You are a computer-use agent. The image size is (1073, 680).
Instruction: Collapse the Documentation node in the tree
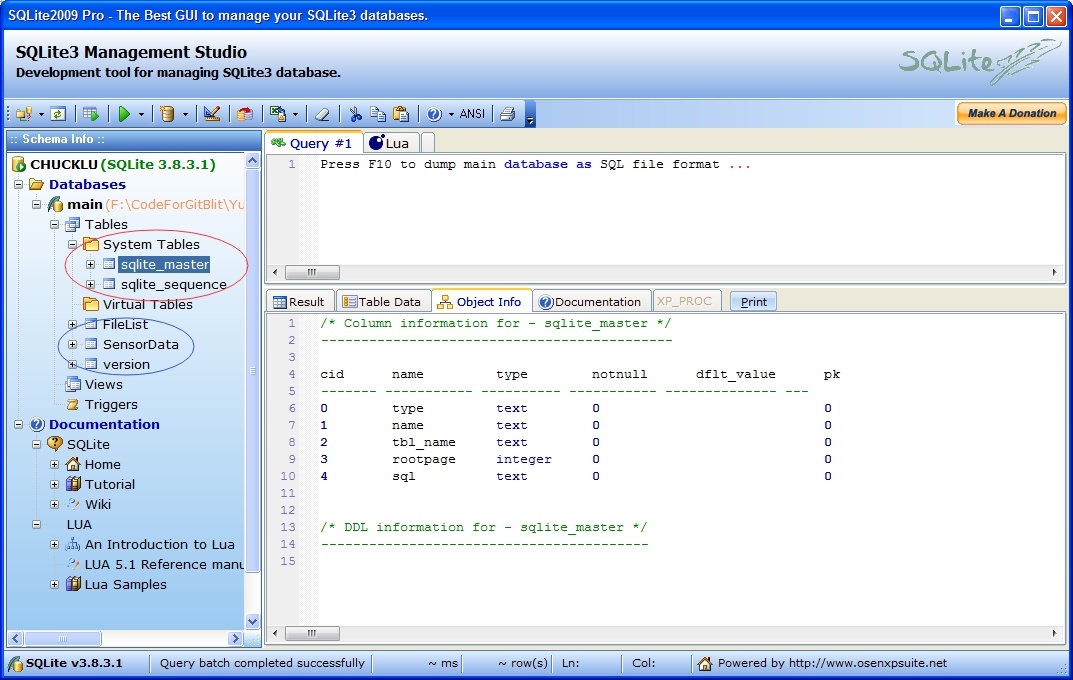coord(18,424)
